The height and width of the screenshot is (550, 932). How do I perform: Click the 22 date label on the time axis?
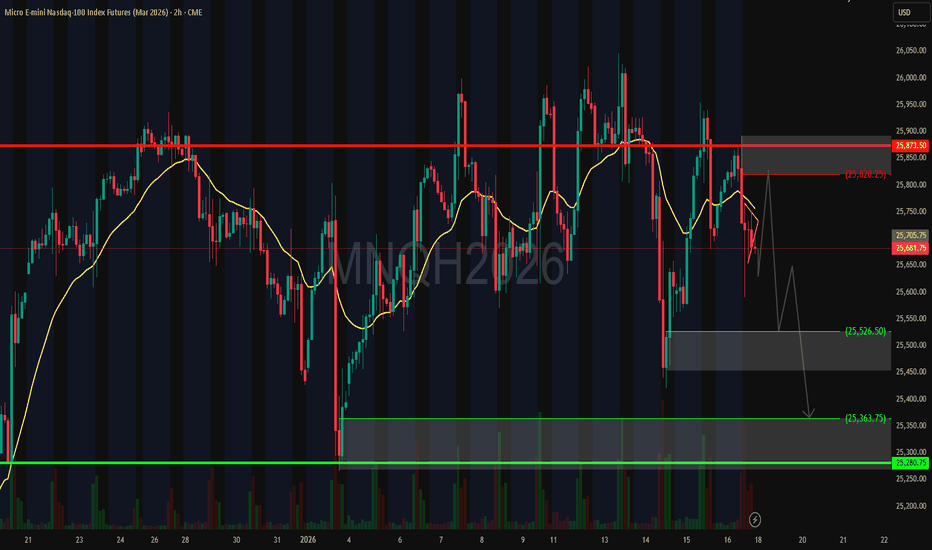[881, 540]
